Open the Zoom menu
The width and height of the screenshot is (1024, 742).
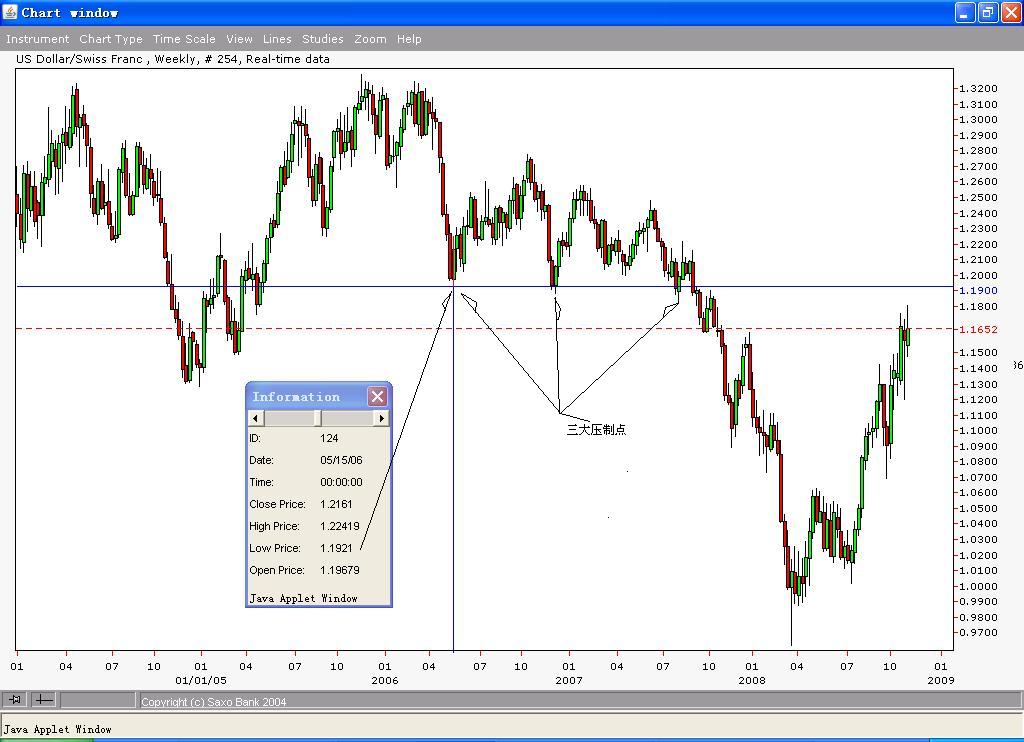point(370,39)
